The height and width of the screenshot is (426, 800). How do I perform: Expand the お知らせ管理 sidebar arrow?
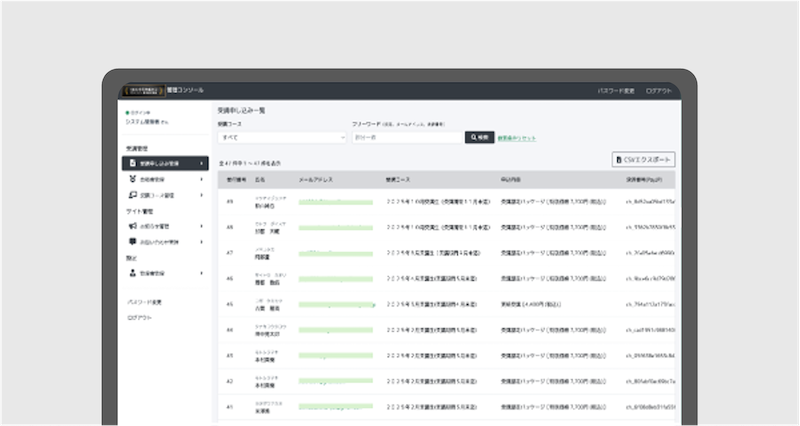[202, 226]
